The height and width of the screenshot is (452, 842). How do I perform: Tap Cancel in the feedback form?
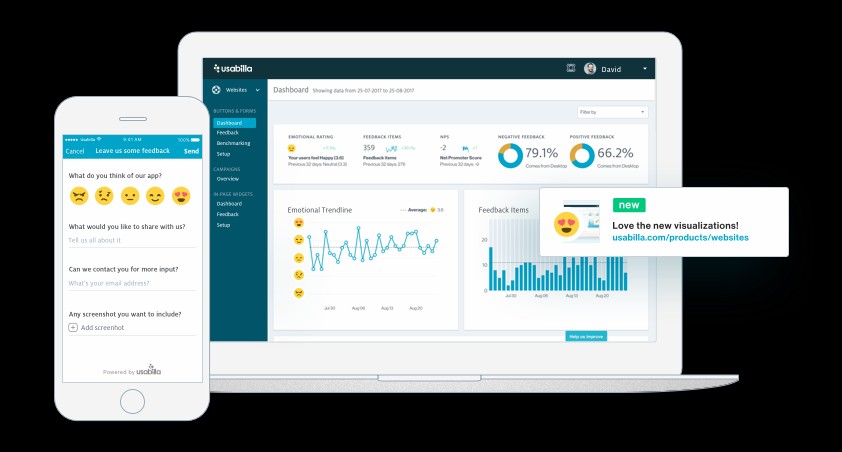(x=75, y=151)
